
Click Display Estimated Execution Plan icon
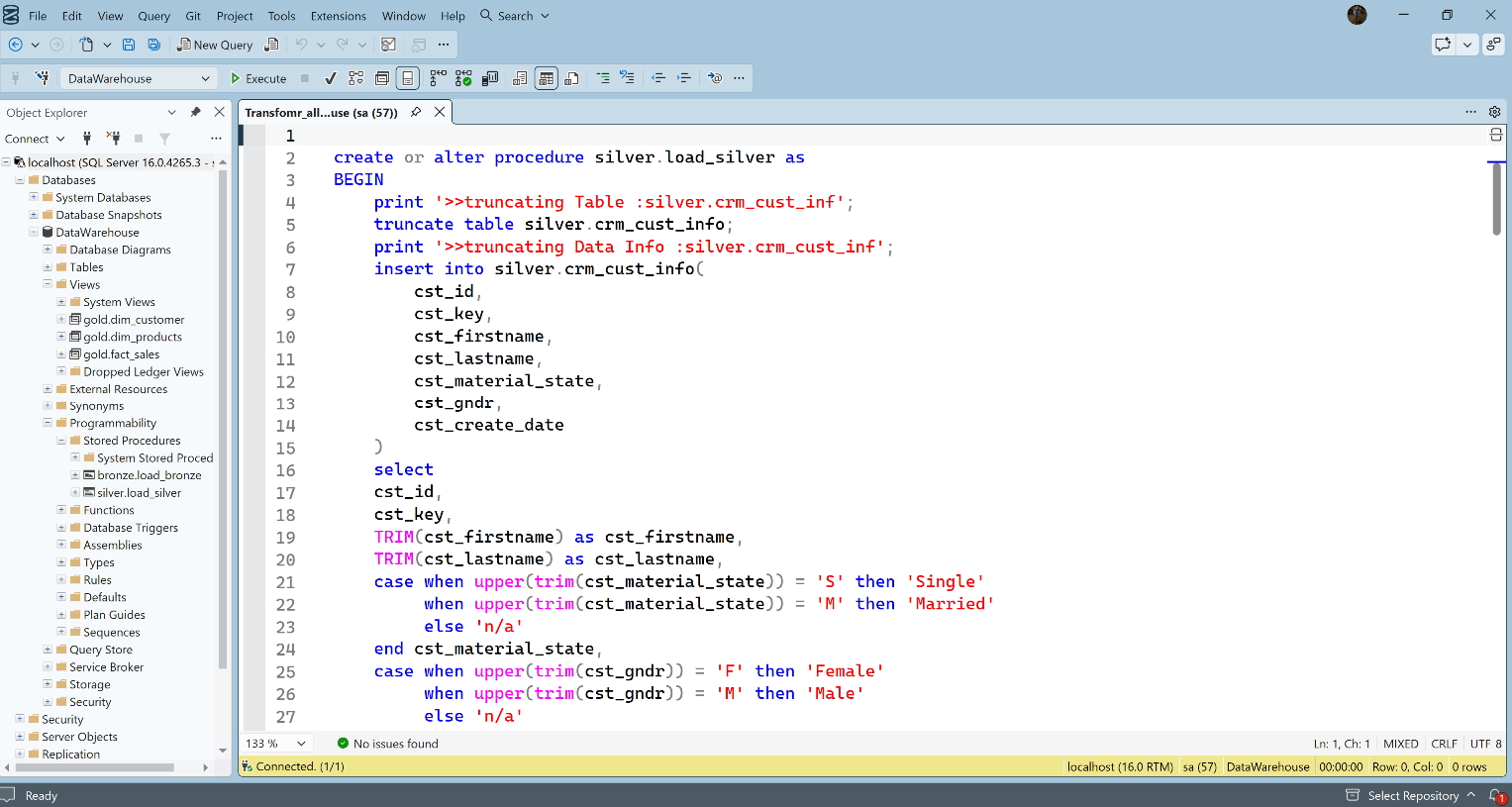point(356,78)
